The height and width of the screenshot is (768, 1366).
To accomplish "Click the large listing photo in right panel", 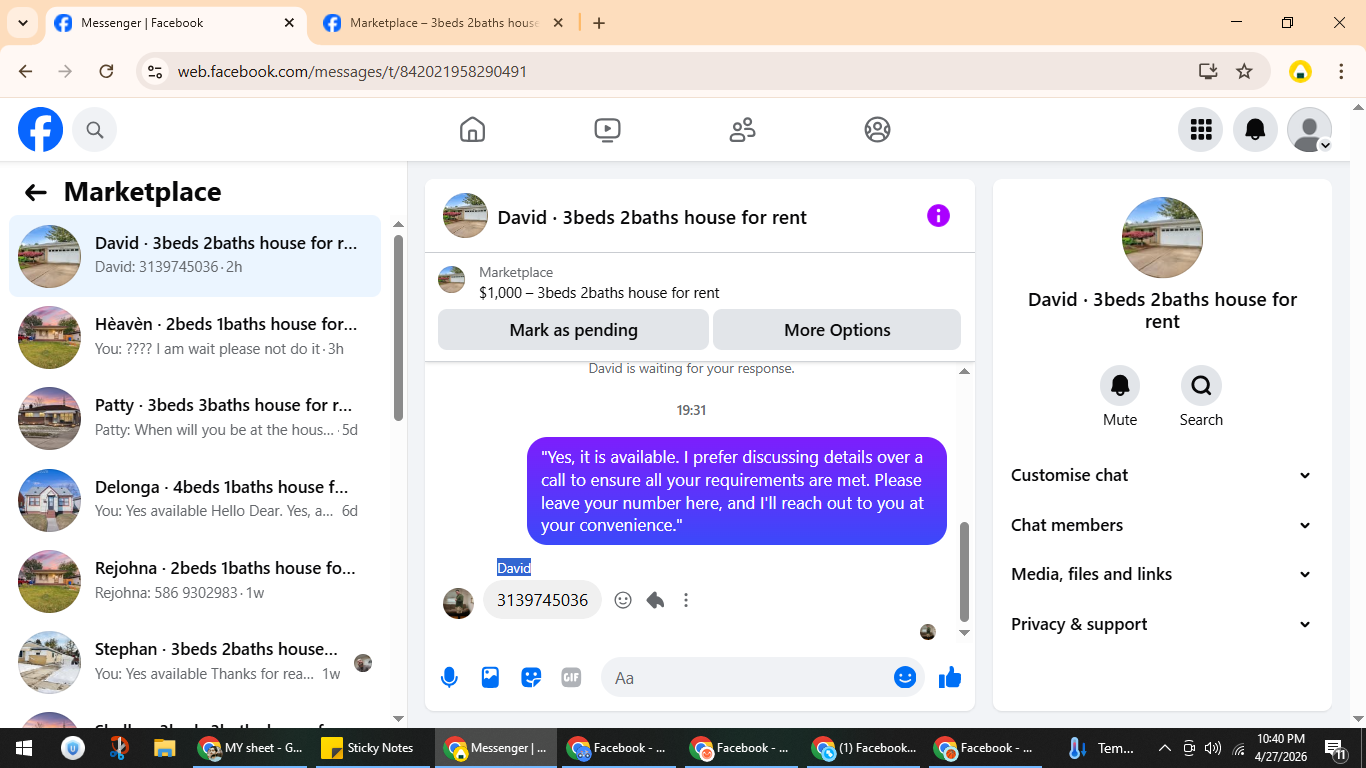I will [1162, 237].
